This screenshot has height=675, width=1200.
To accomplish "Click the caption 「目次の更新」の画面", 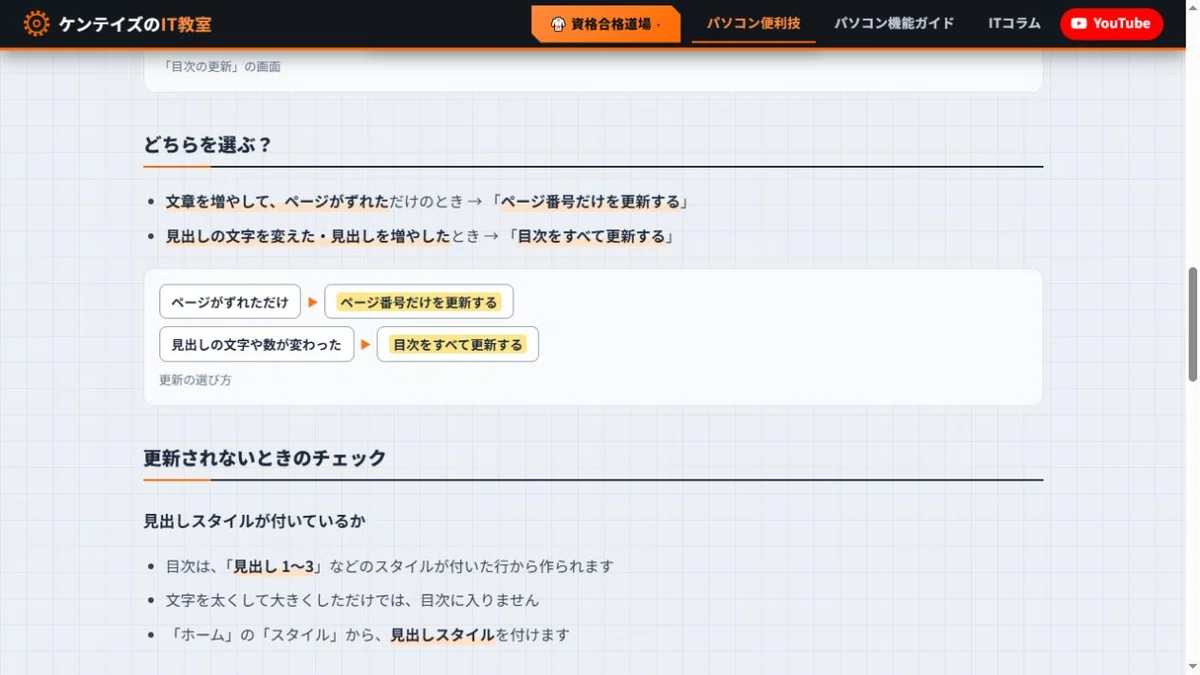I will [221, 67].
